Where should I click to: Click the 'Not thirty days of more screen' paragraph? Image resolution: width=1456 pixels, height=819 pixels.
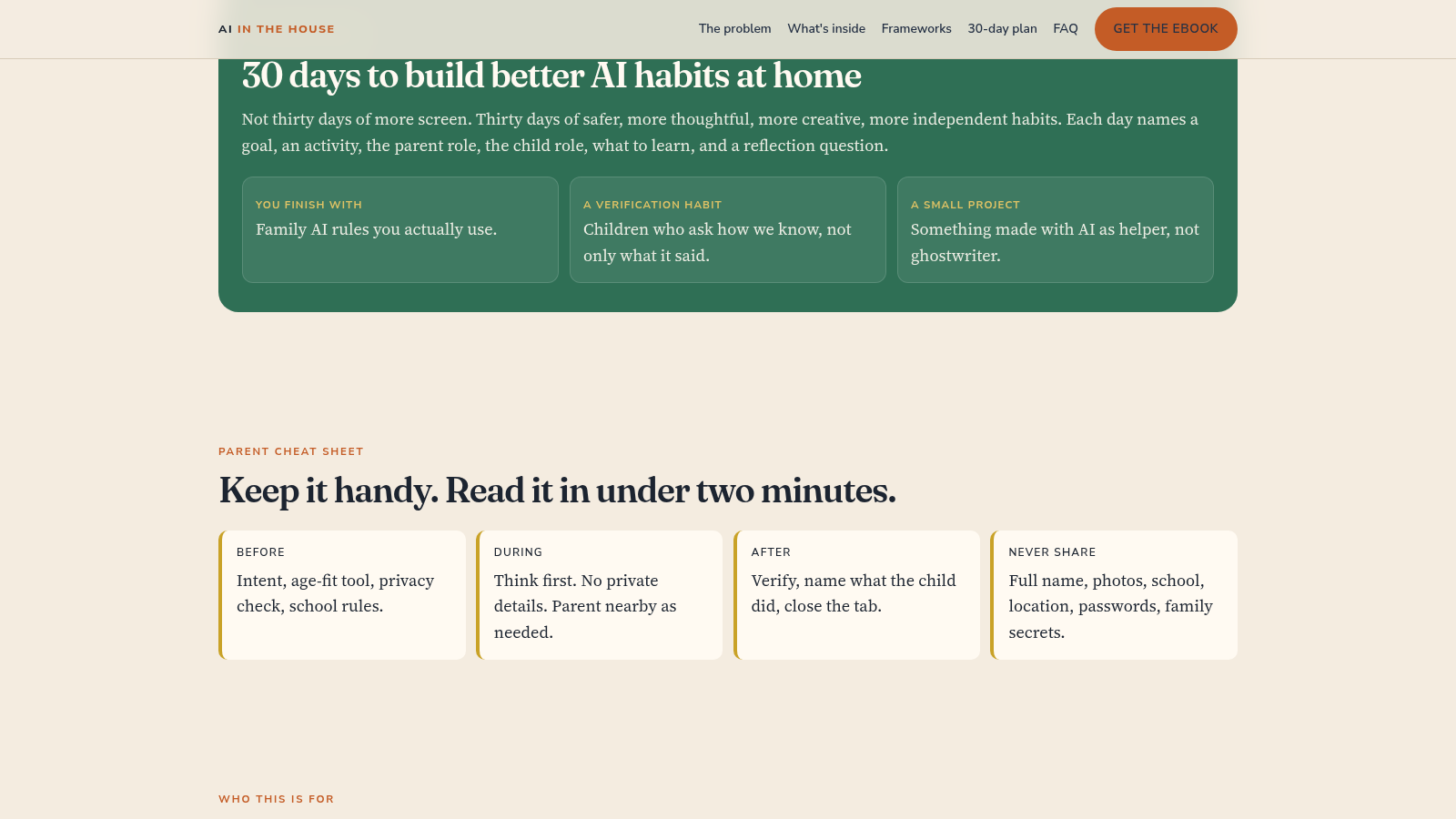point(720,133)
